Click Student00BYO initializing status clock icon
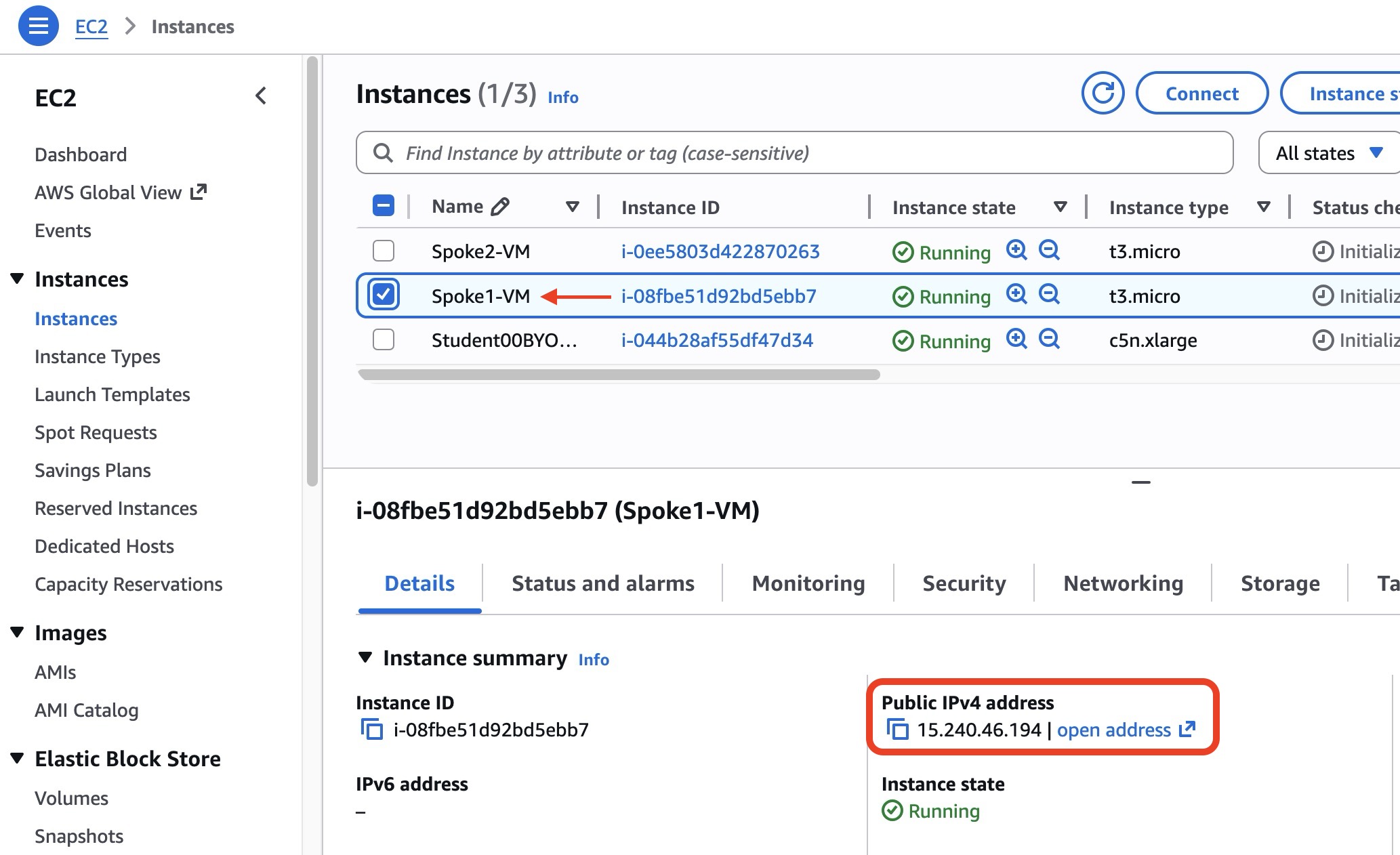Image resolution: width=1400 pixels, height=855 pixels. [1323, 340]
